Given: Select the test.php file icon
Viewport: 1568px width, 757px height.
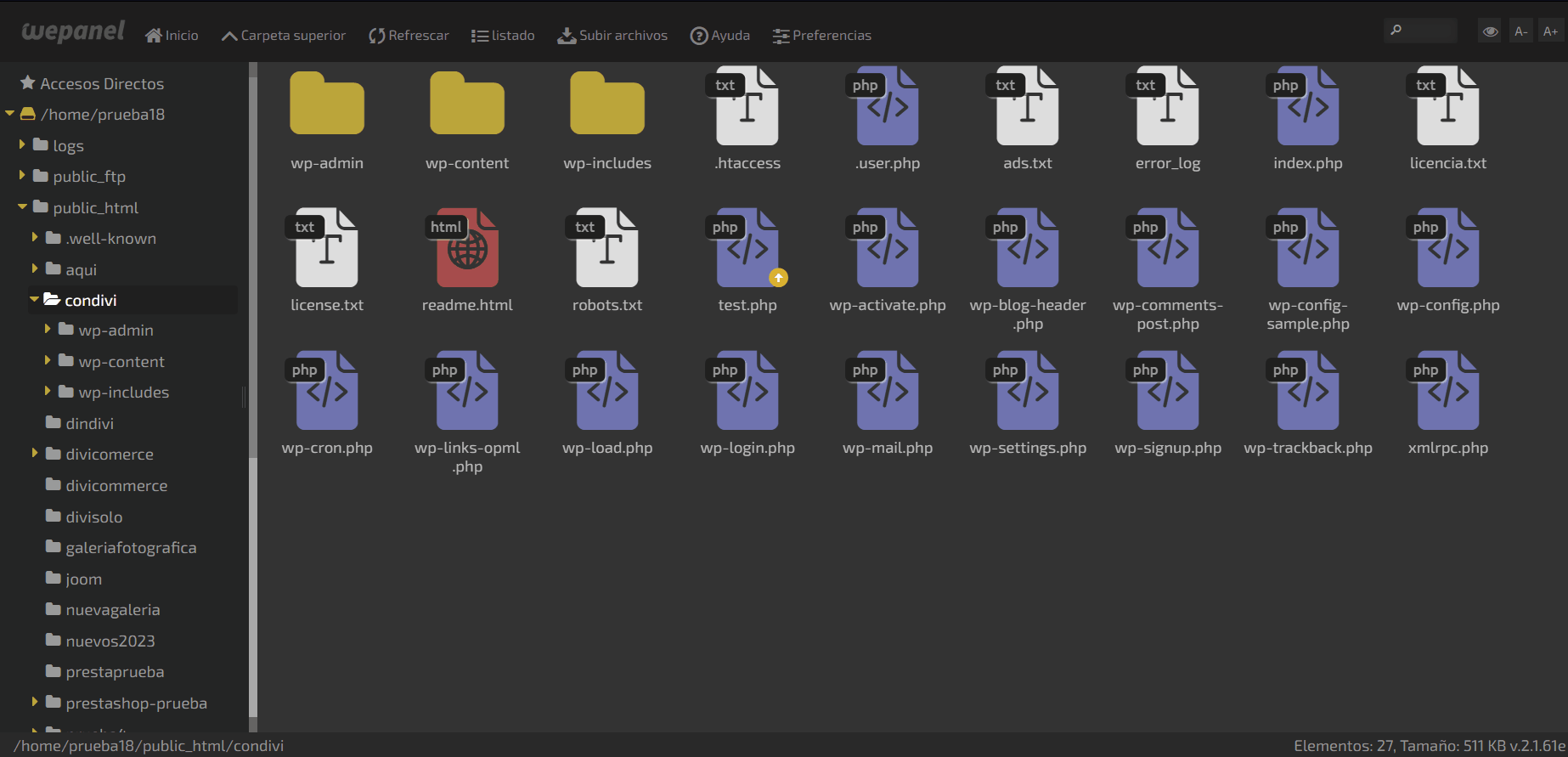Looking at the screenshot, I should coord(747,248).
